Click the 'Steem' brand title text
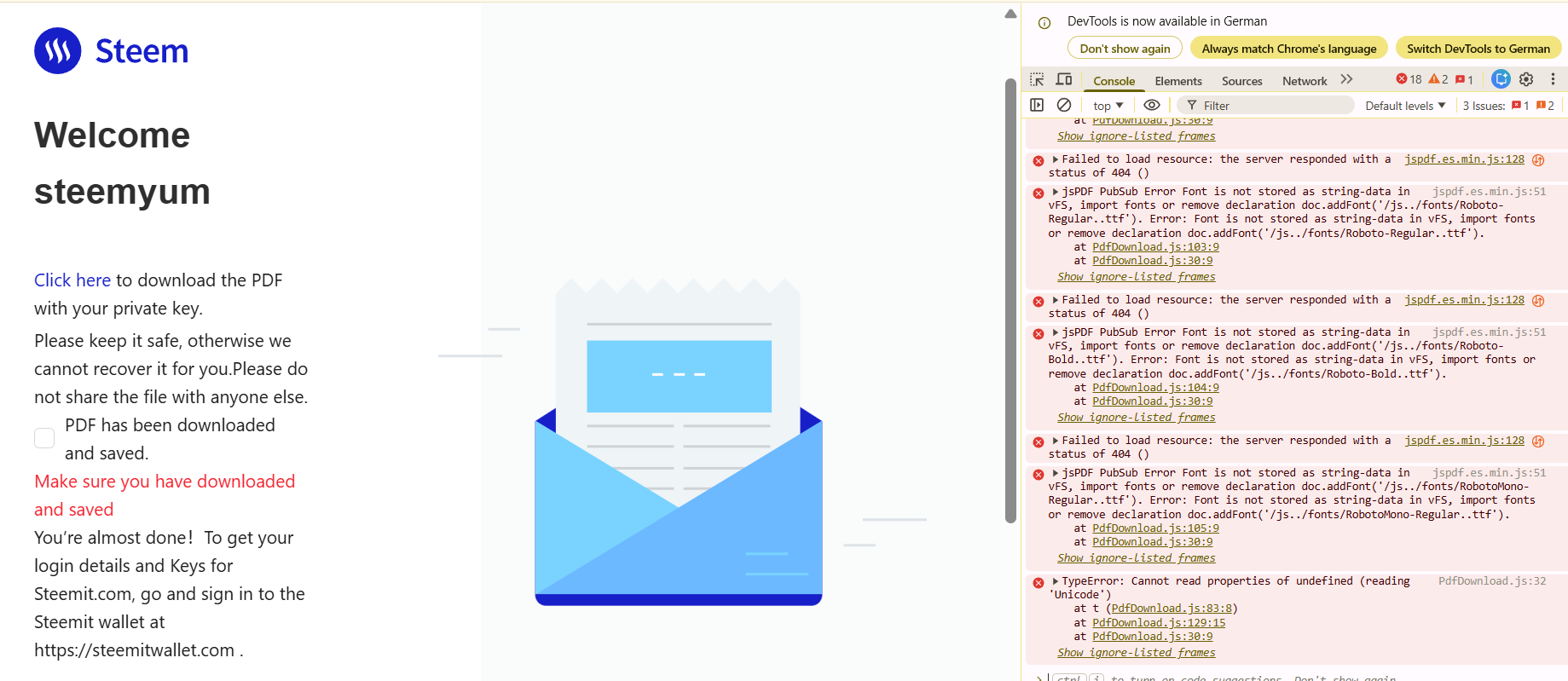The image size is (1568, 681). point(142,51)
